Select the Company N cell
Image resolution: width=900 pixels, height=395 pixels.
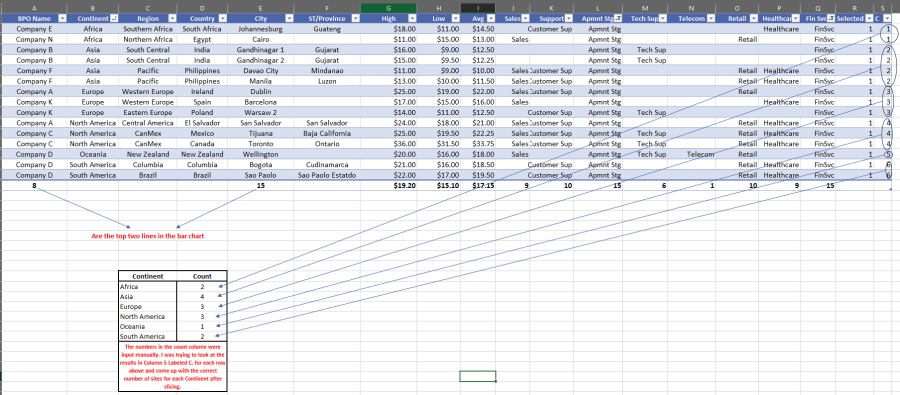click(x=34, y=40)
